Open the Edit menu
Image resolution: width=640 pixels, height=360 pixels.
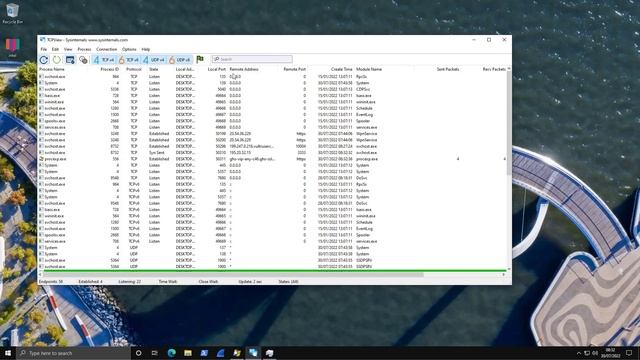click(x=55, y=49)
